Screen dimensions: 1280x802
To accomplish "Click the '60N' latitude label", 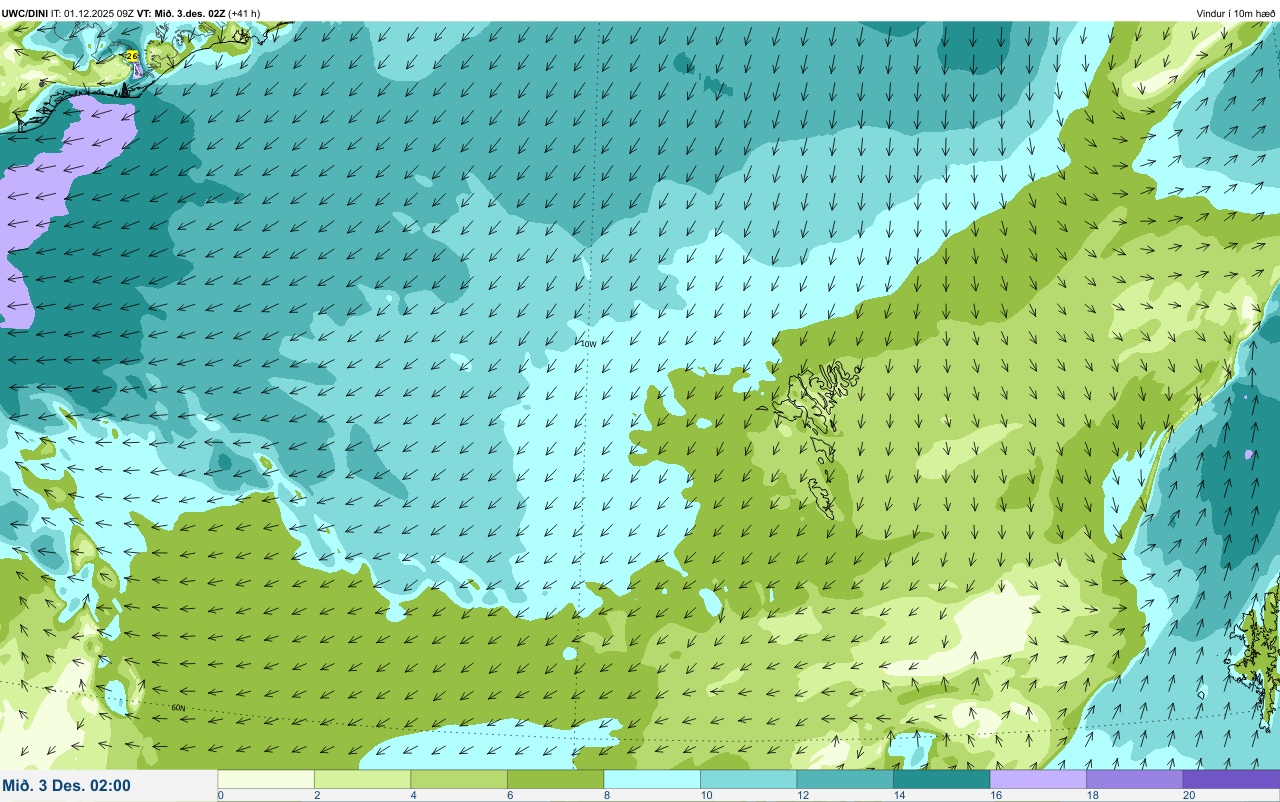I will 179,708.
